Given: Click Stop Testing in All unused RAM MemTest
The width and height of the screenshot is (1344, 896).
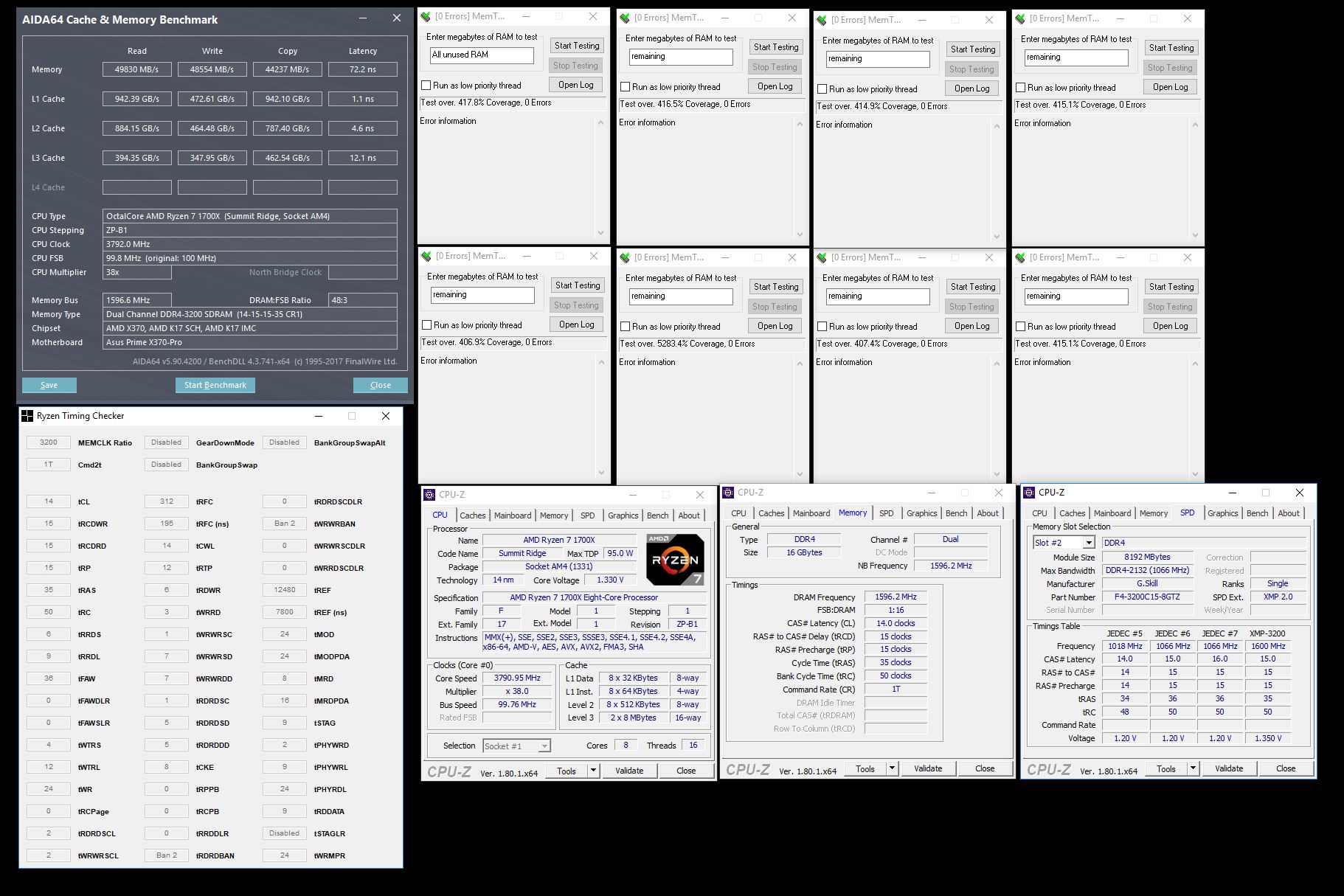Looking at the screenshot, I should tap(576, 66).
